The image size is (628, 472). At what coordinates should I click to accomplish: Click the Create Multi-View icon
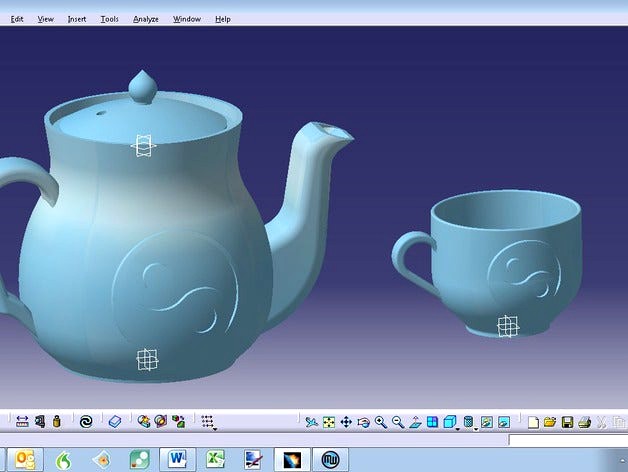coord(433,422)
